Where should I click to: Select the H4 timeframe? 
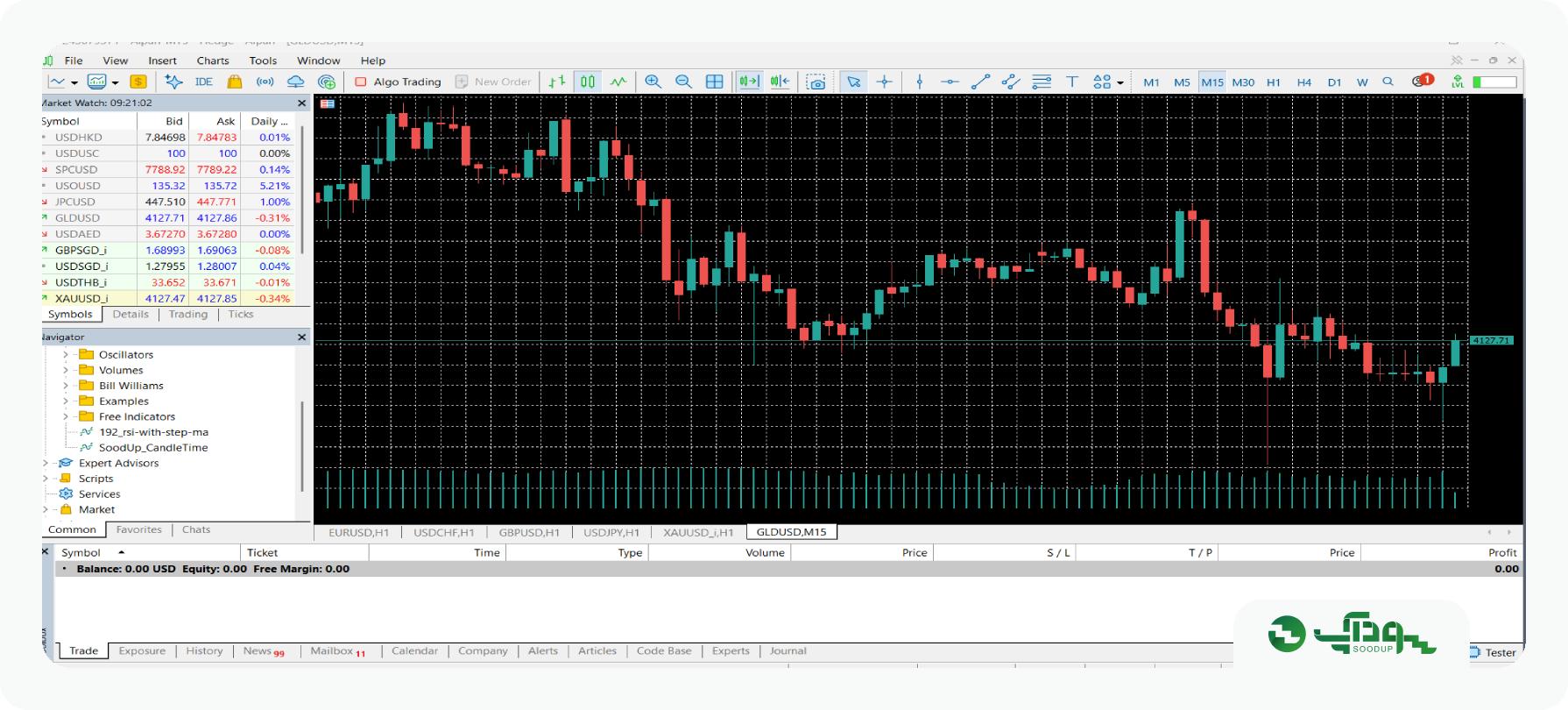click(x=1303, y=82)
